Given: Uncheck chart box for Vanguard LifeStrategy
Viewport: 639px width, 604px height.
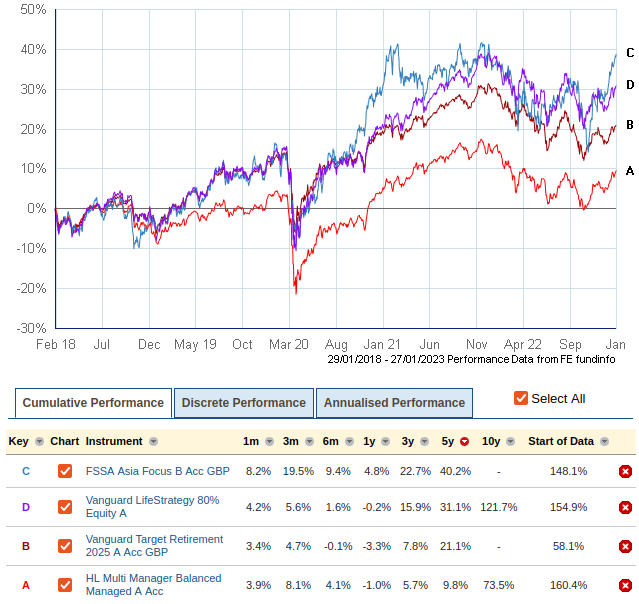Looking at the screenshot, I should (65, 508).
